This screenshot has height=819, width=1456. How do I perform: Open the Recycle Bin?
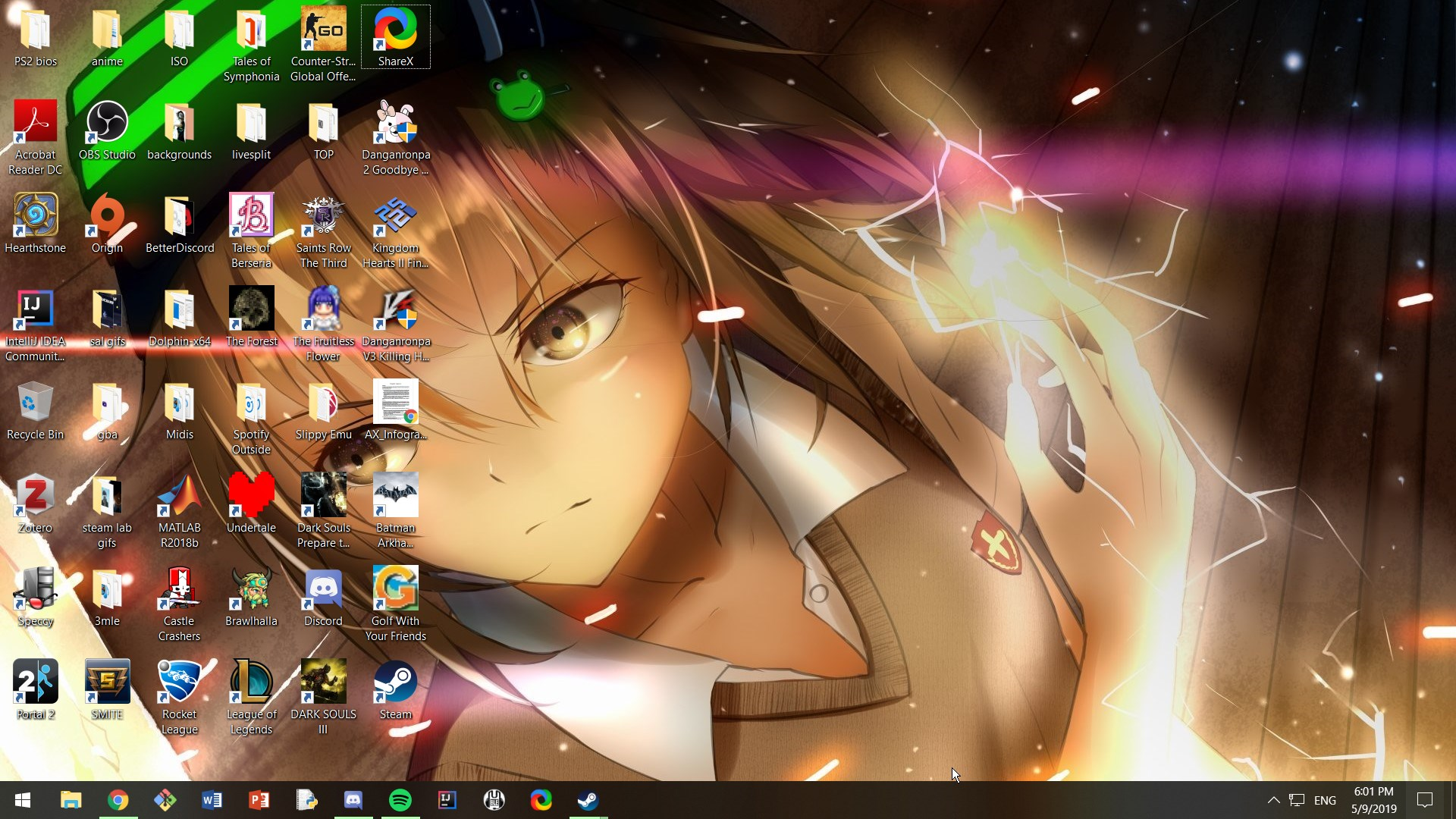36,411
